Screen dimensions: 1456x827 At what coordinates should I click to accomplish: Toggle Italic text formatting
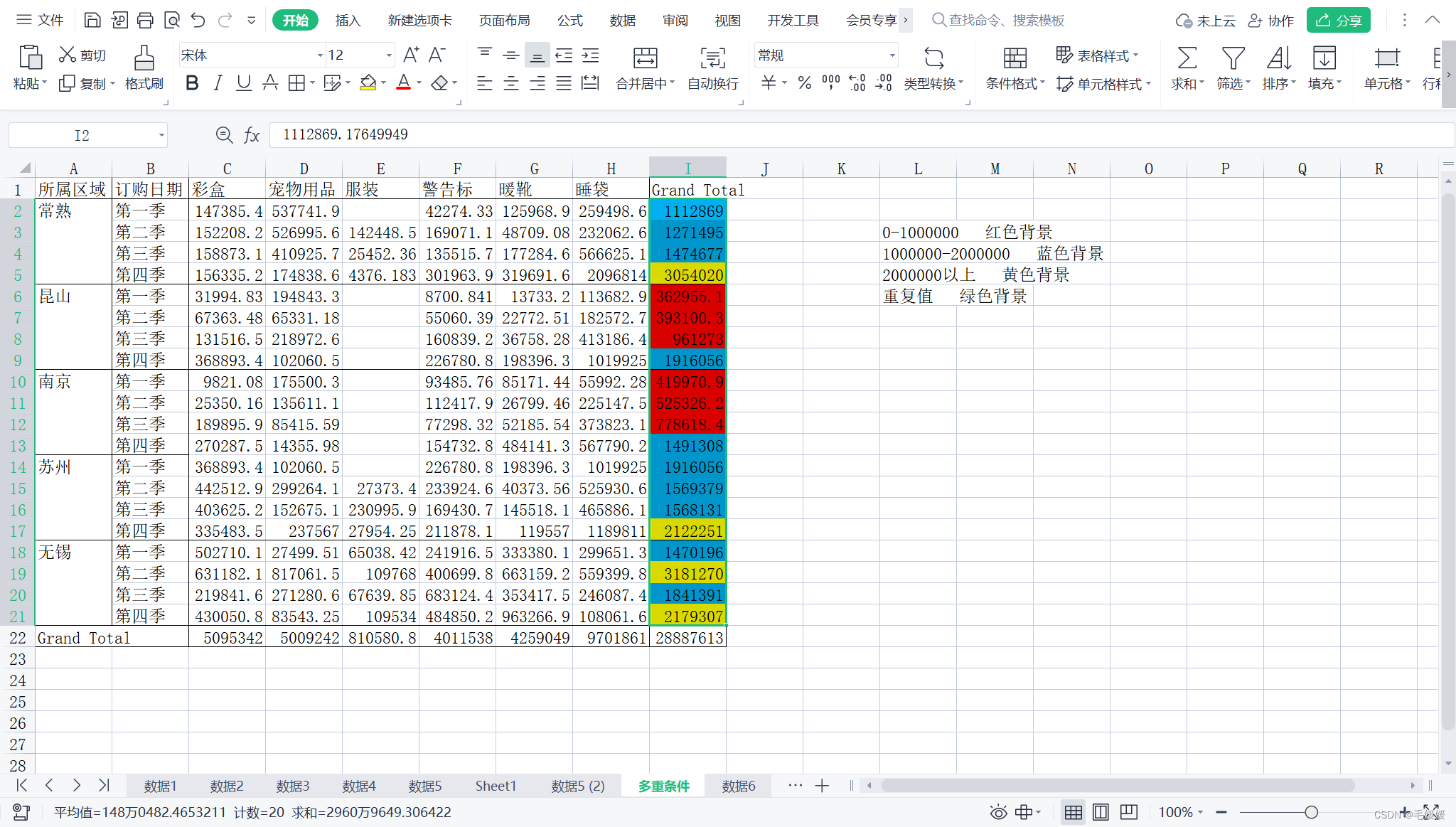218,83
